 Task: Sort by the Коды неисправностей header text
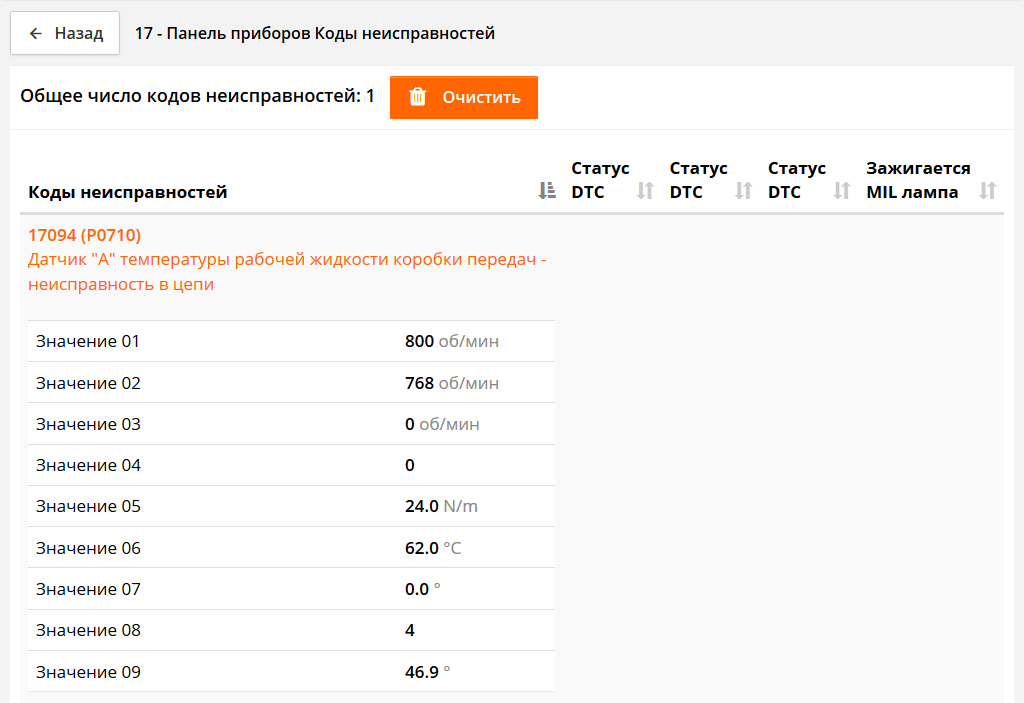128,192
